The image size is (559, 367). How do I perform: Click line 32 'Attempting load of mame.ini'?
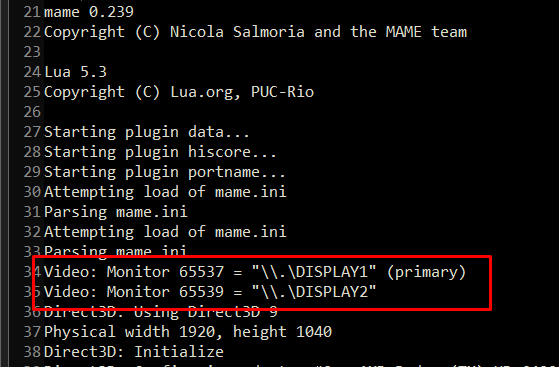(165, 232)
